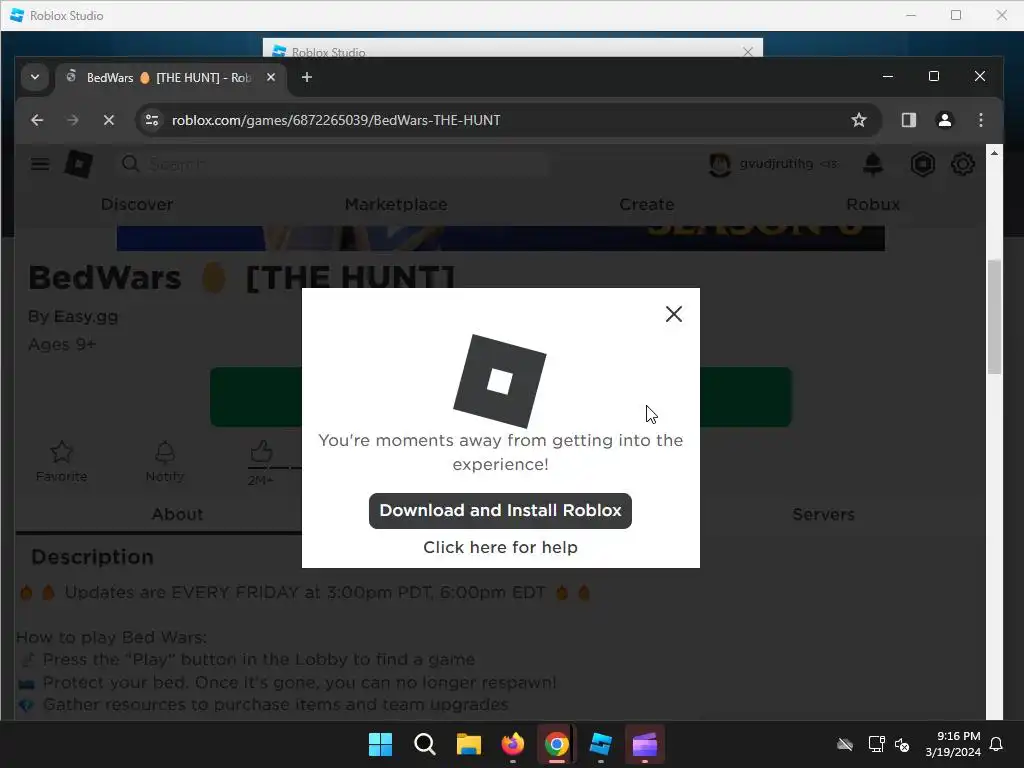Screen dimensions: 1024x768
Task: Click the page vertical scrollbar thumb
Action: (x=994, y=317)
